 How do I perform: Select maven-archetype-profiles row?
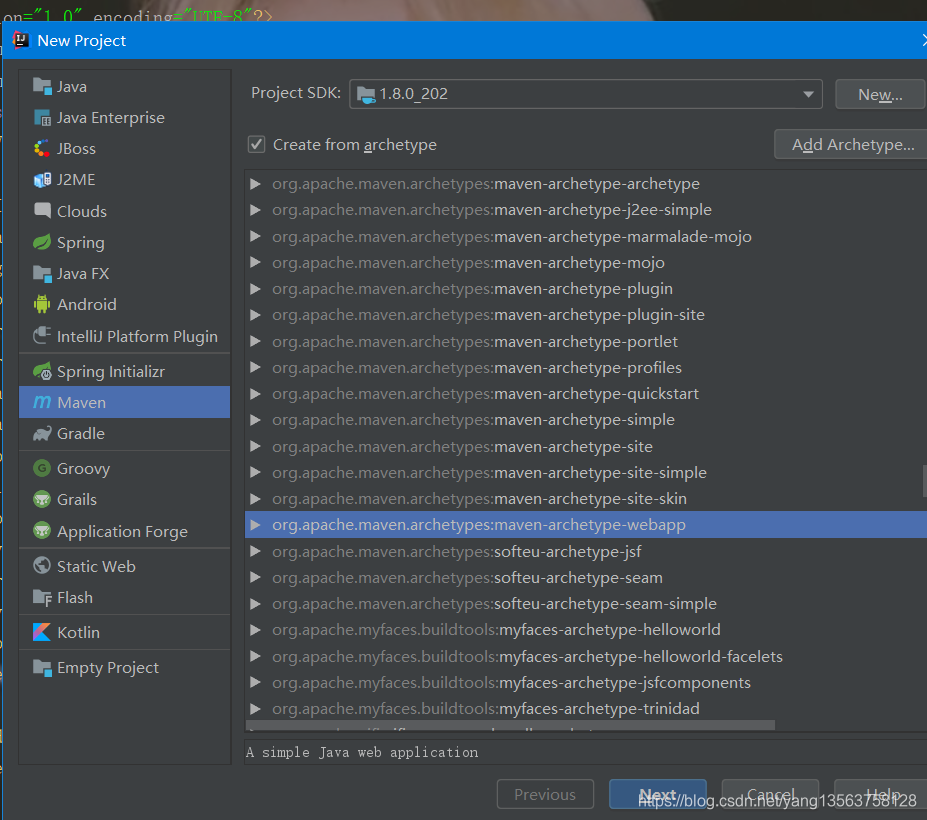586,367
